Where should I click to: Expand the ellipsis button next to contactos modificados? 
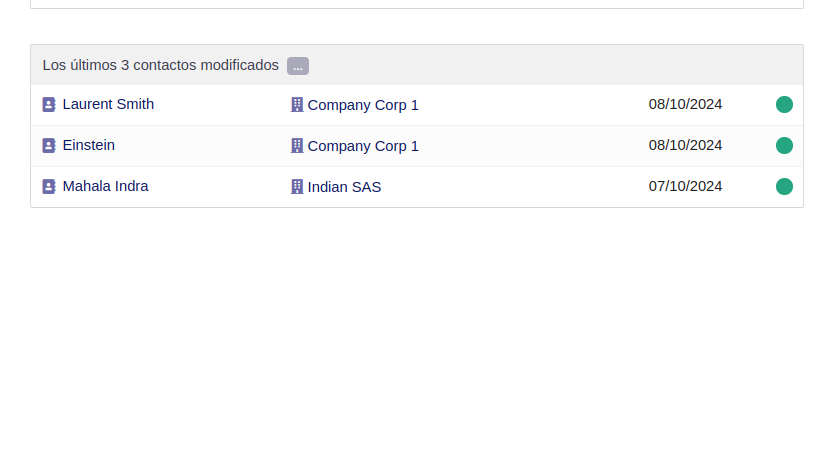[x=298, y=66]
